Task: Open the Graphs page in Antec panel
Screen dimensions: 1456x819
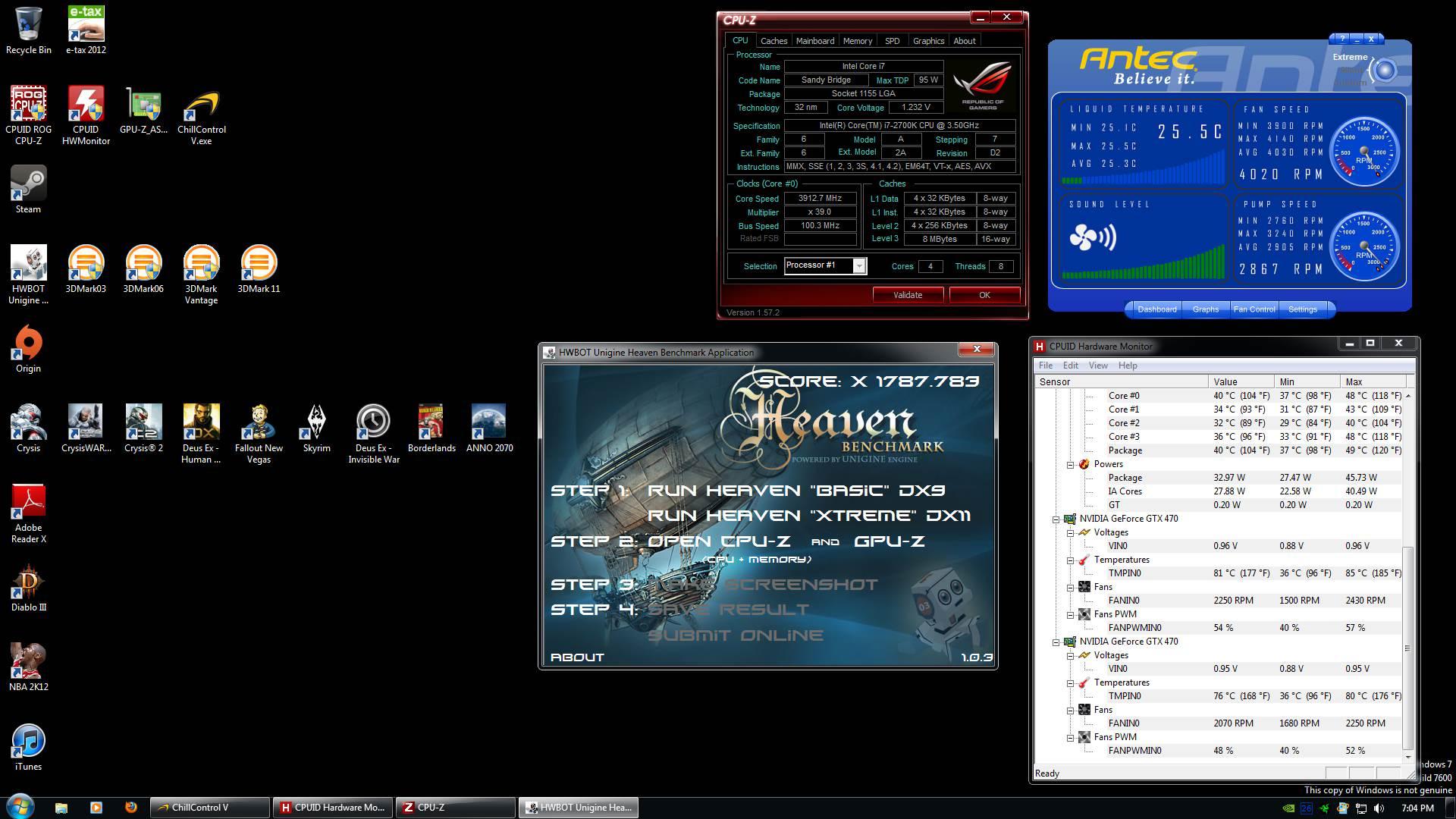Action: click(x=1205, y=309)
